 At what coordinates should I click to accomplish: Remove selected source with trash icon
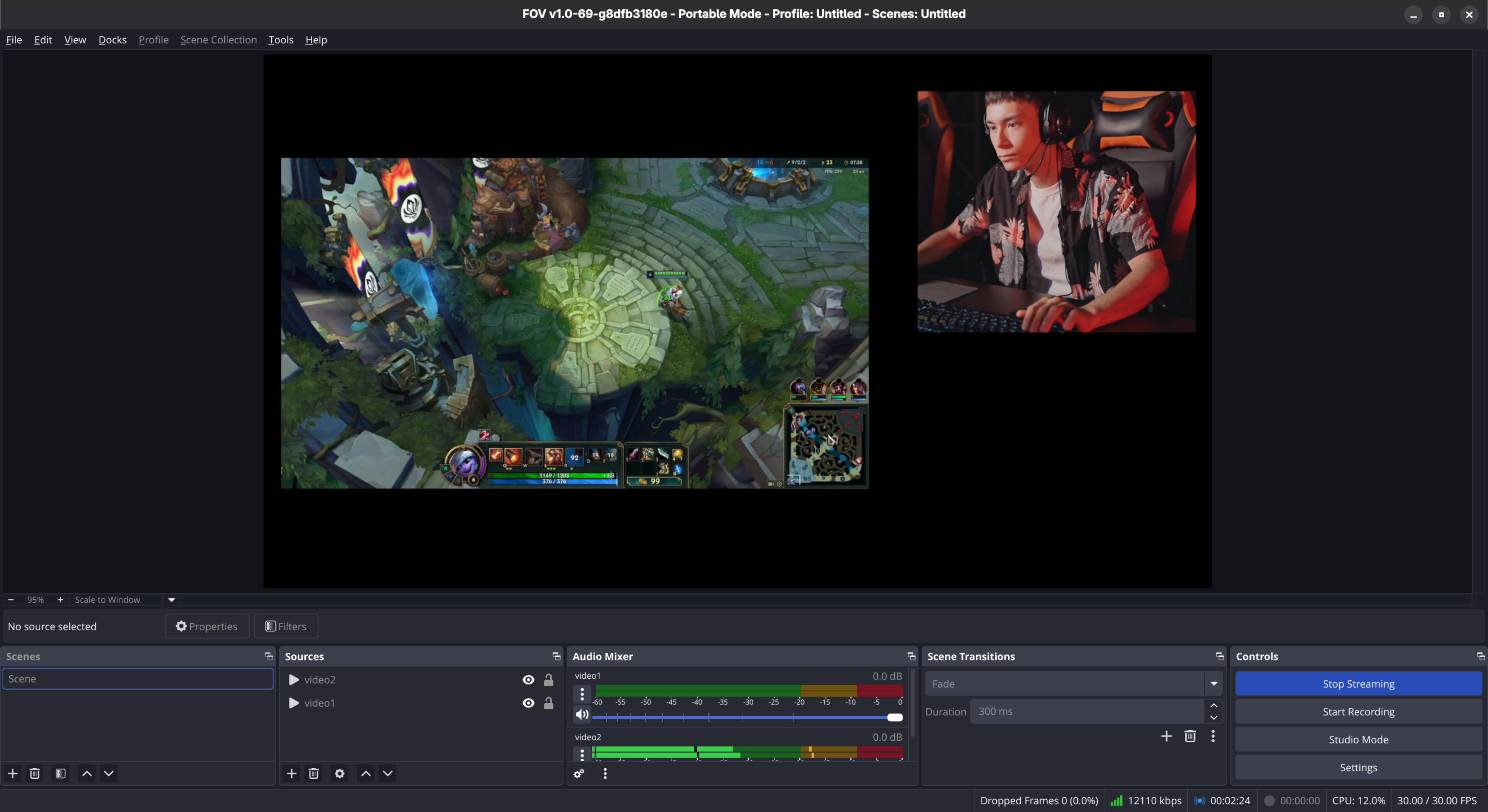click(x=313, y=773)
